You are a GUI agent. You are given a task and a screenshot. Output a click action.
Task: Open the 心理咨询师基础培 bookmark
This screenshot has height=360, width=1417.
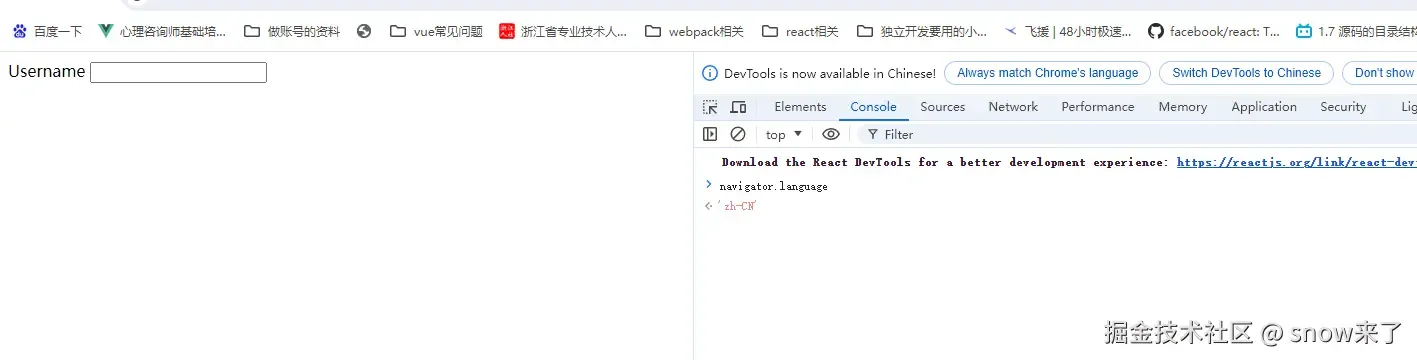pos(162,31)
